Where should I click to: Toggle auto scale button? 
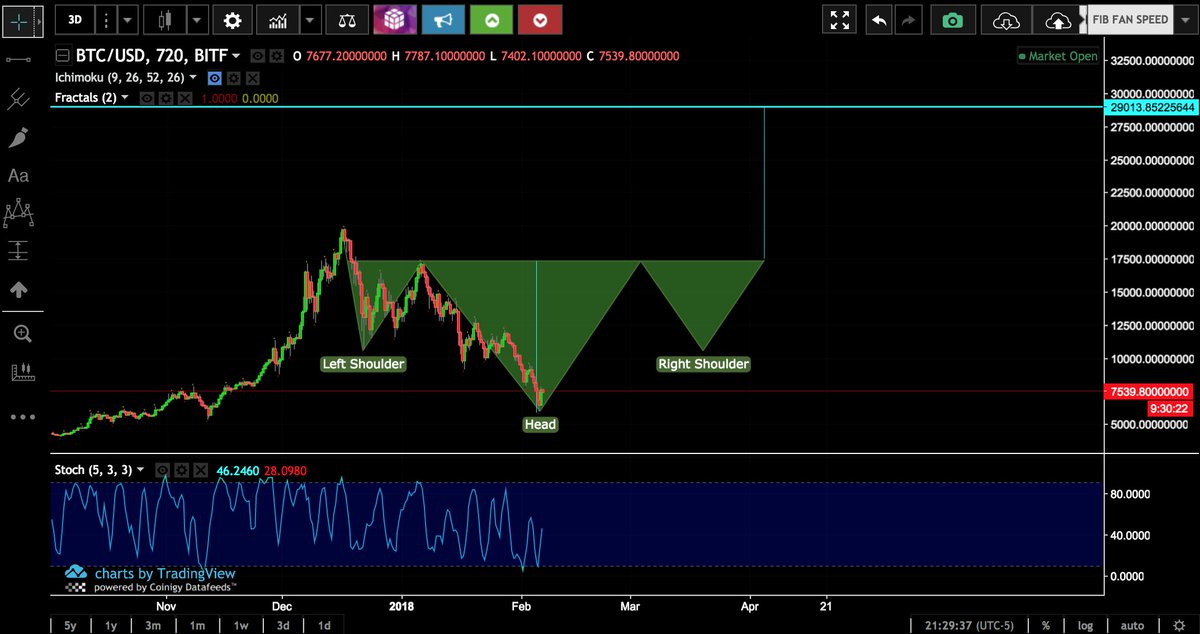(x=1132, y=625)
